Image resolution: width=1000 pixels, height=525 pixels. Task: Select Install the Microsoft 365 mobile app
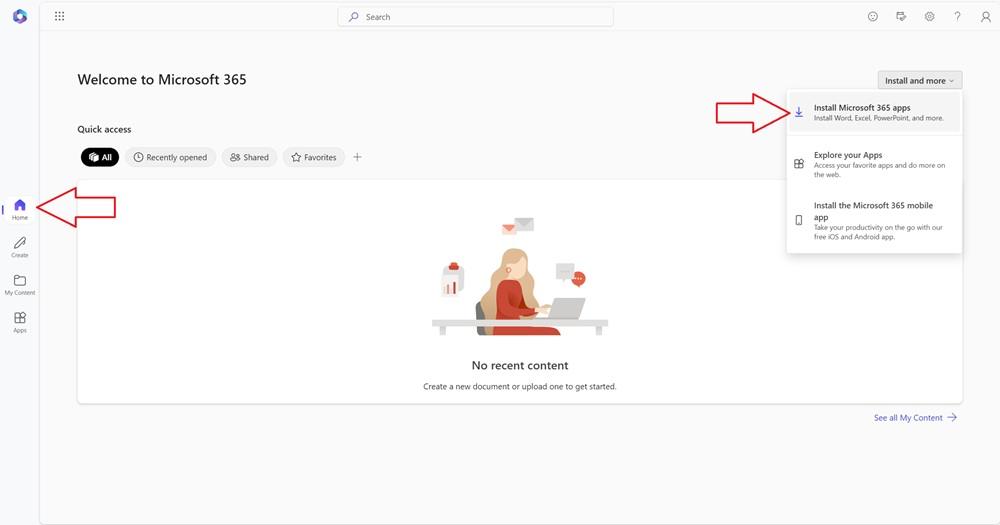[874, 219]
